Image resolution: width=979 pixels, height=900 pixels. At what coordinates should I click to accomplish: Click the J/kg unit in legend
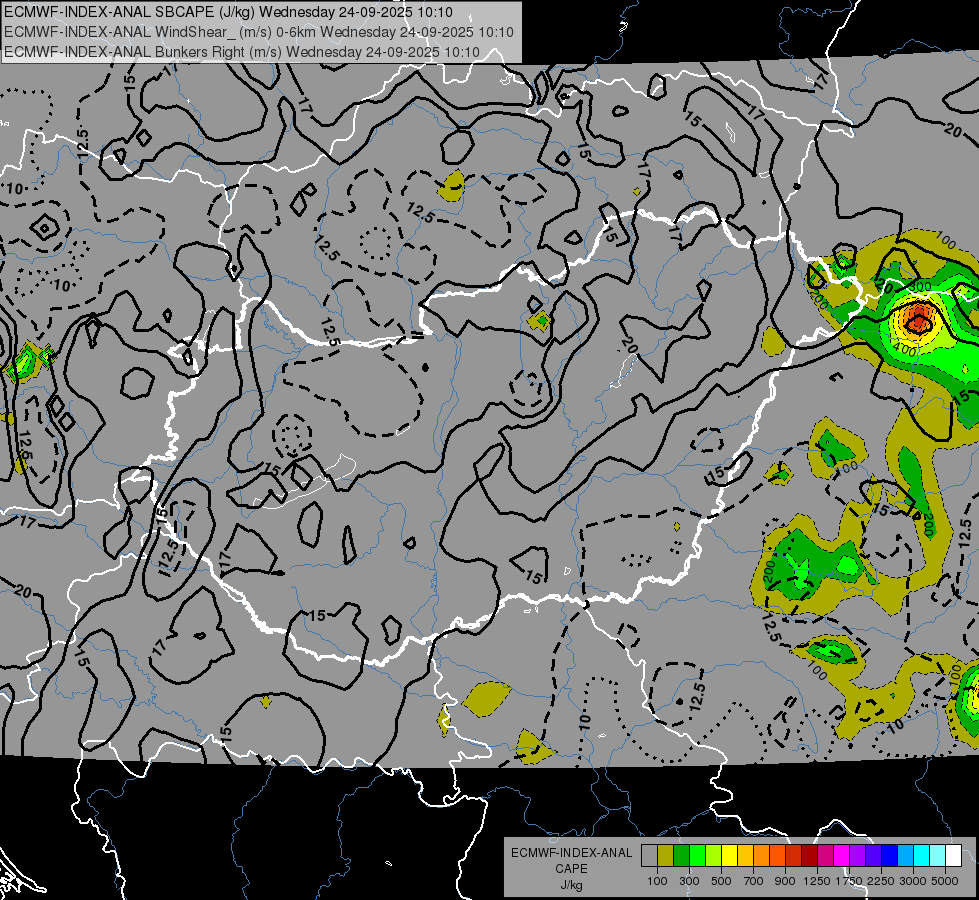tap(571, 885)
